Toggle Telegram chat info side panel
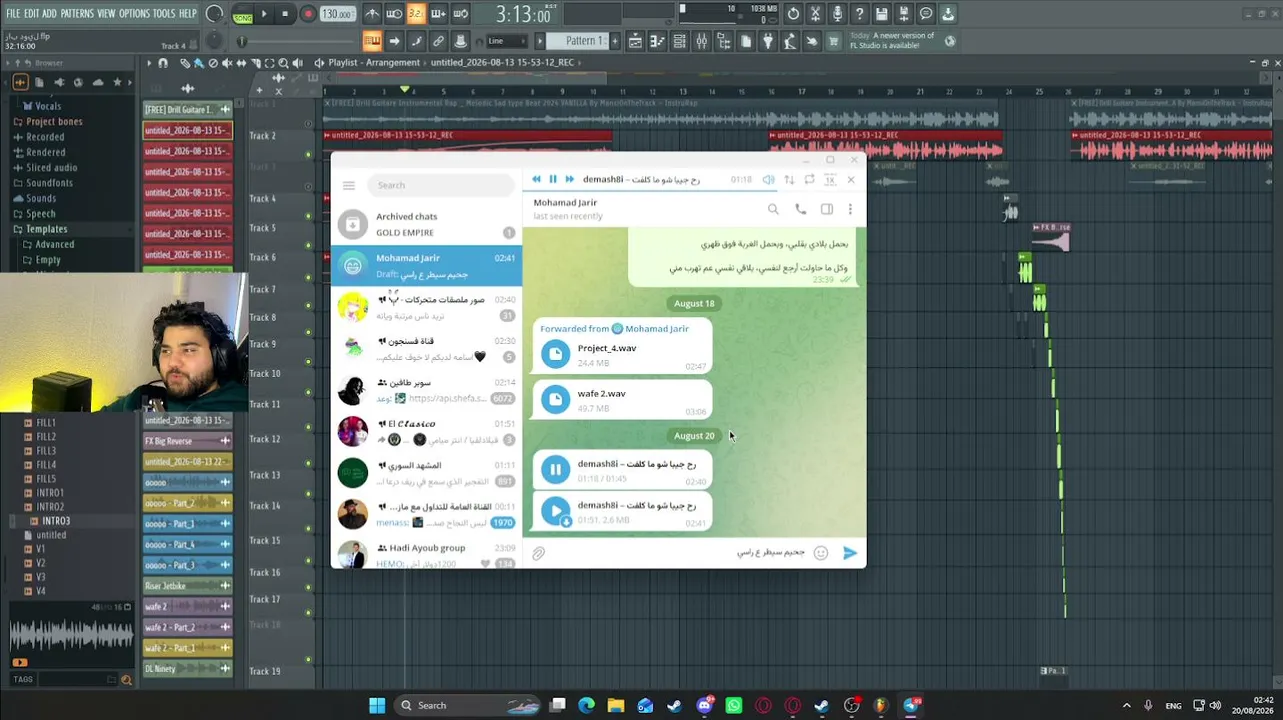The height and width of the screenshot is (720, 1283). [826, 209]
